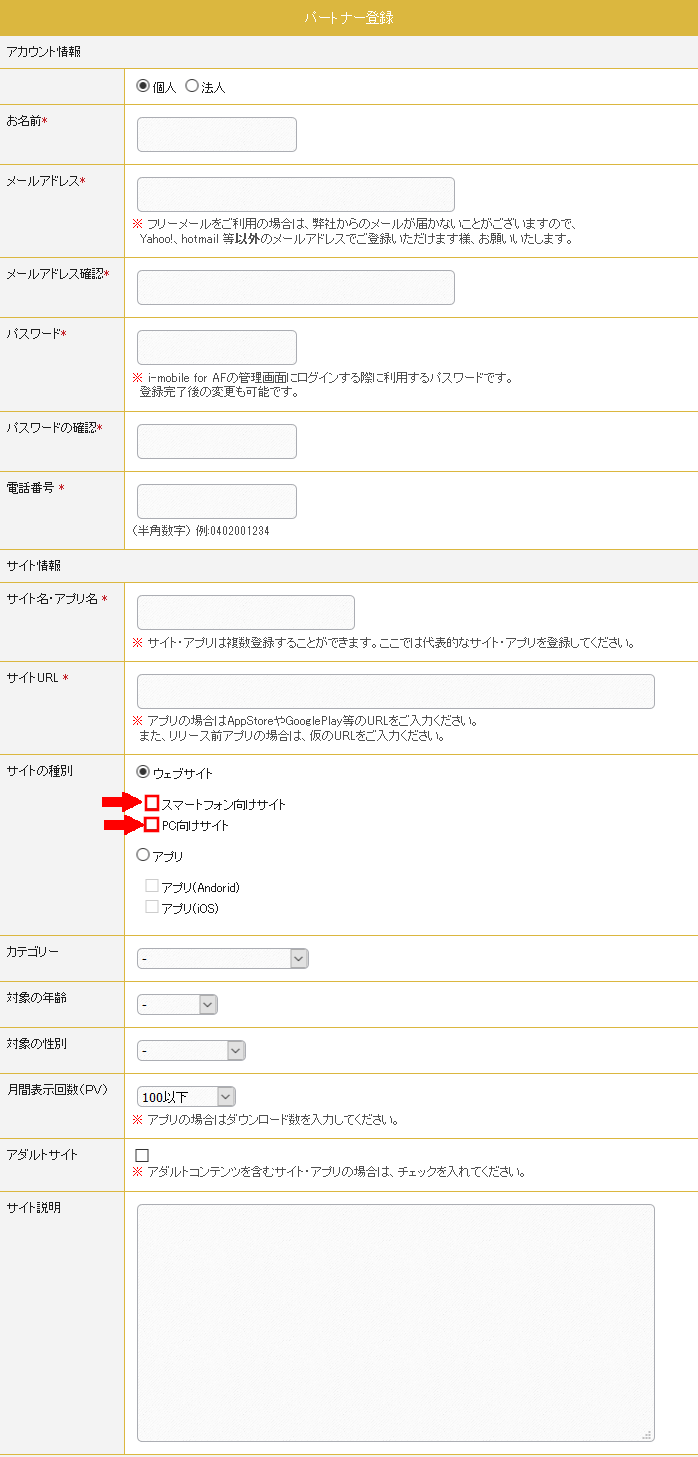
Task: Open the 月間表示回数(PV) dropdown
Action: tap(186, 1097)
